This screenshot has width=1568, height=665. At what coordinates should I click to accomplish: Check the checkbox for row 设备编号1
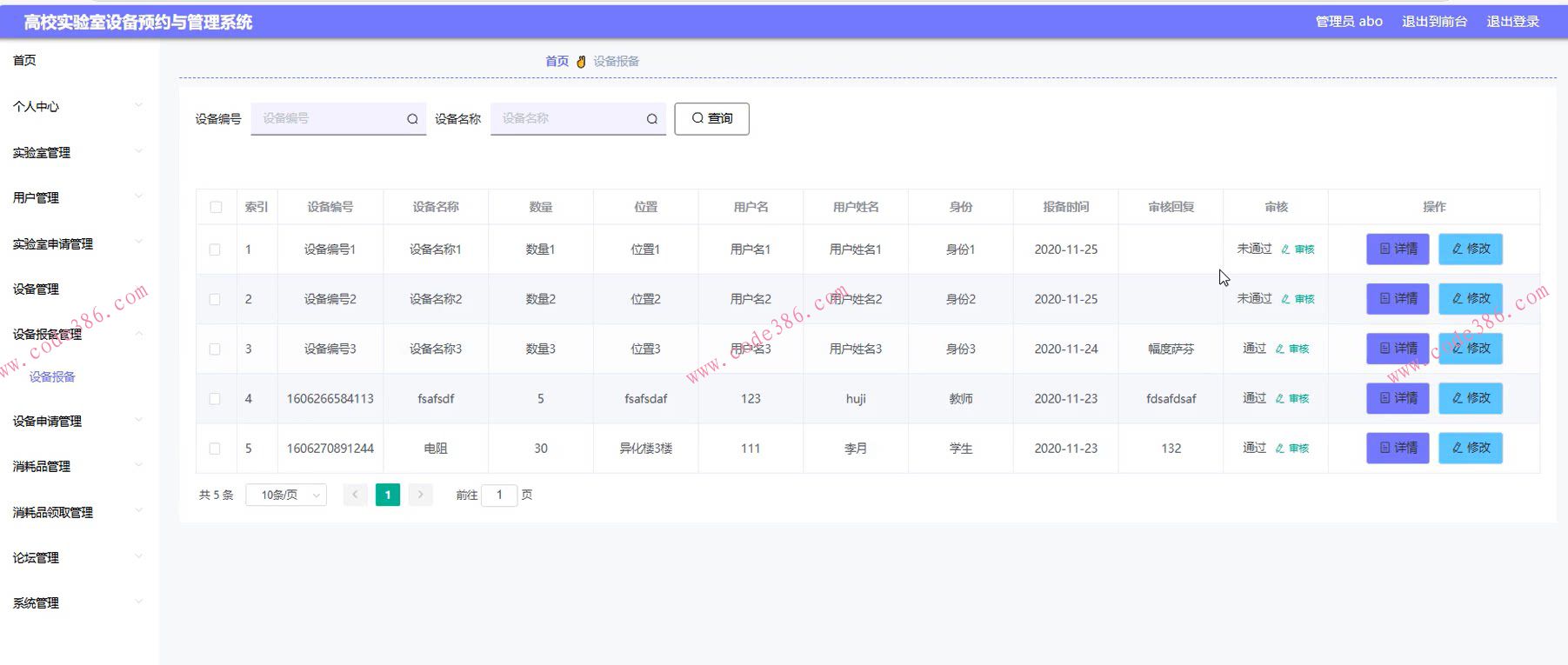[x=215, y=249]
